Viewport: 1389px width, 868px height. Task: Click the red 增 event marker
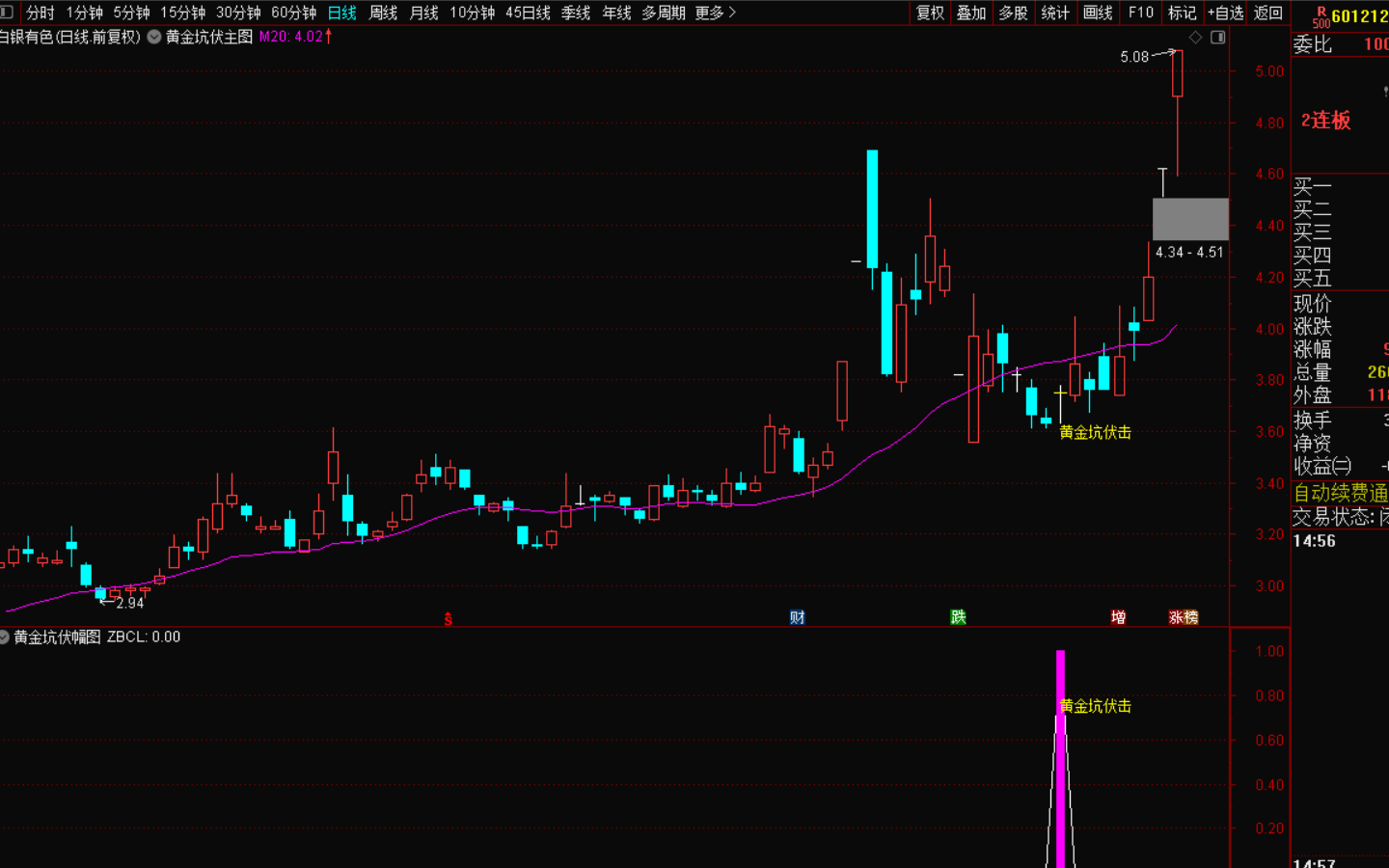[1118, 617]
